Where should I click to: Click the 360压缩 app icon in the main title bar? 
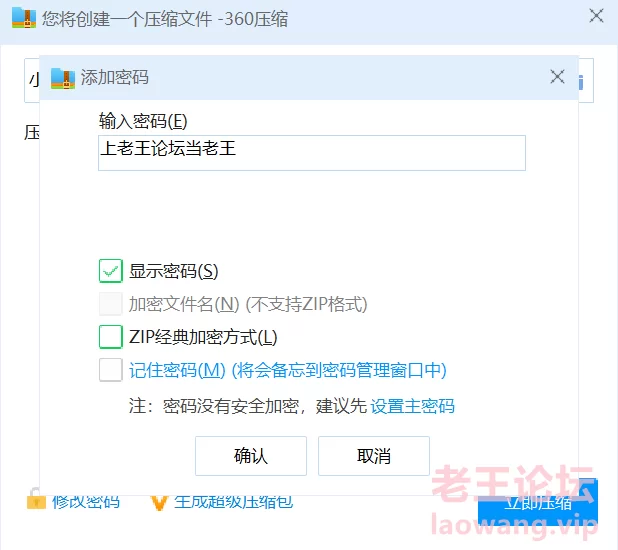(24, 19)
